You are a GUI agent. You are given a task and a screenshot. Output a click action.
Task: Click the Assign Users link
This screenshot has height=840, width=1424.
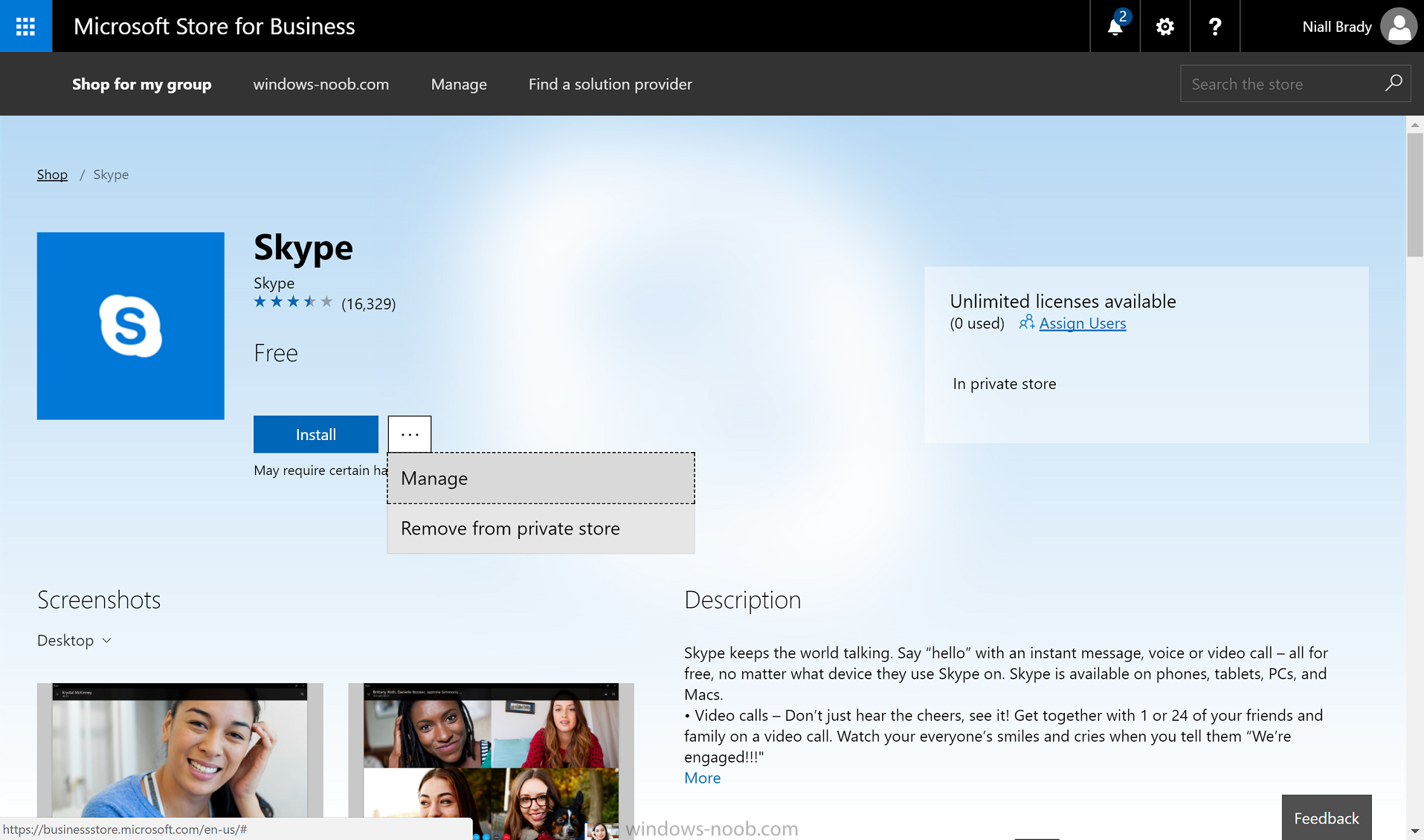pyautogui.click(x=1082, y=323)
